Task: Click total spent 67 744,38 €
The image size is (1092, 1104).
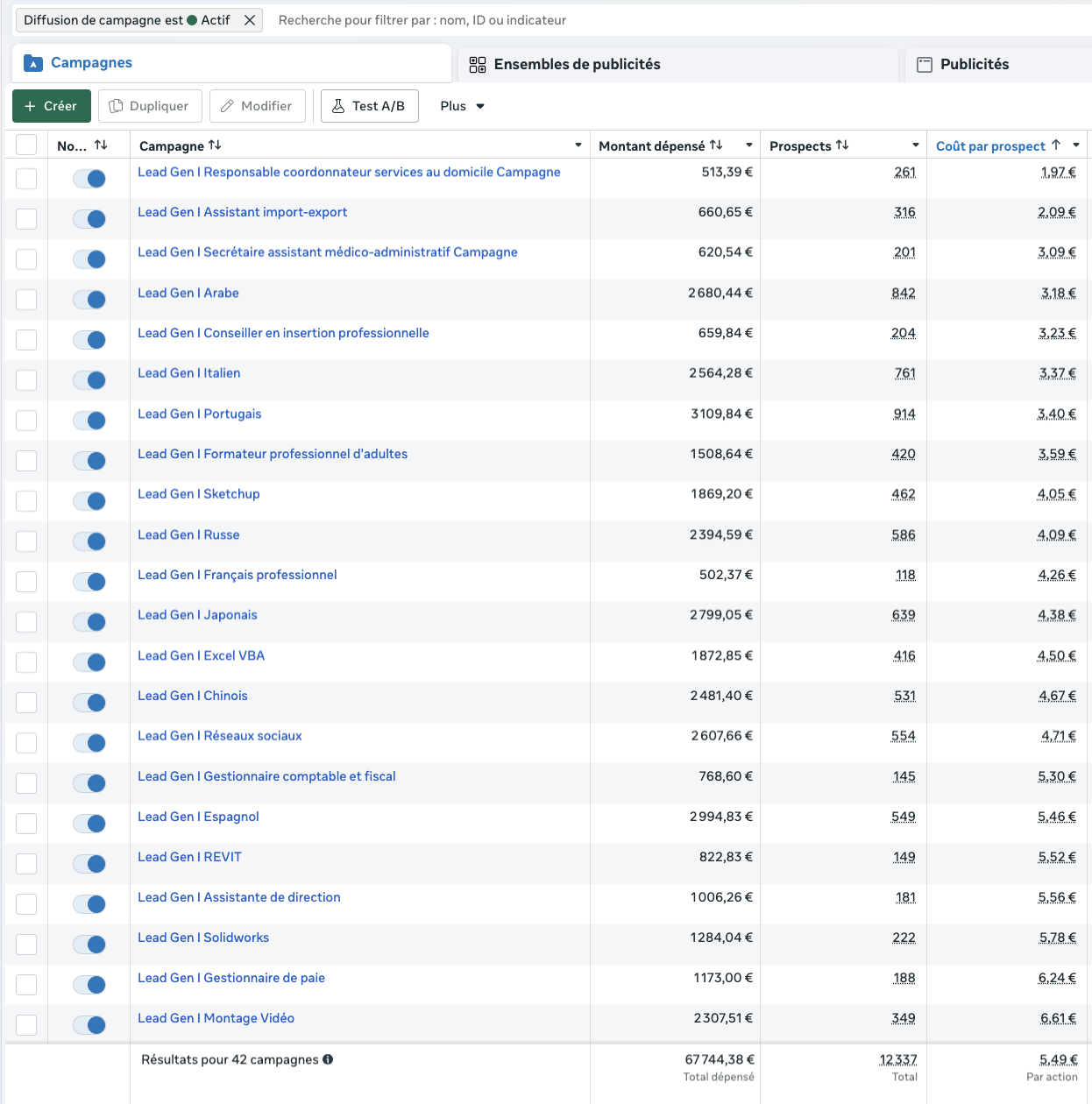Action: [x=720, y=1059]
